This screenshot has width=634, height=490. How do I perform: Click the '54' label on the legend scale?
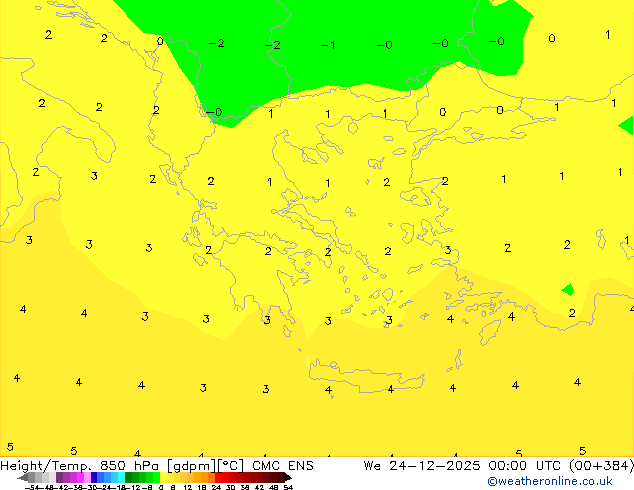288,488
